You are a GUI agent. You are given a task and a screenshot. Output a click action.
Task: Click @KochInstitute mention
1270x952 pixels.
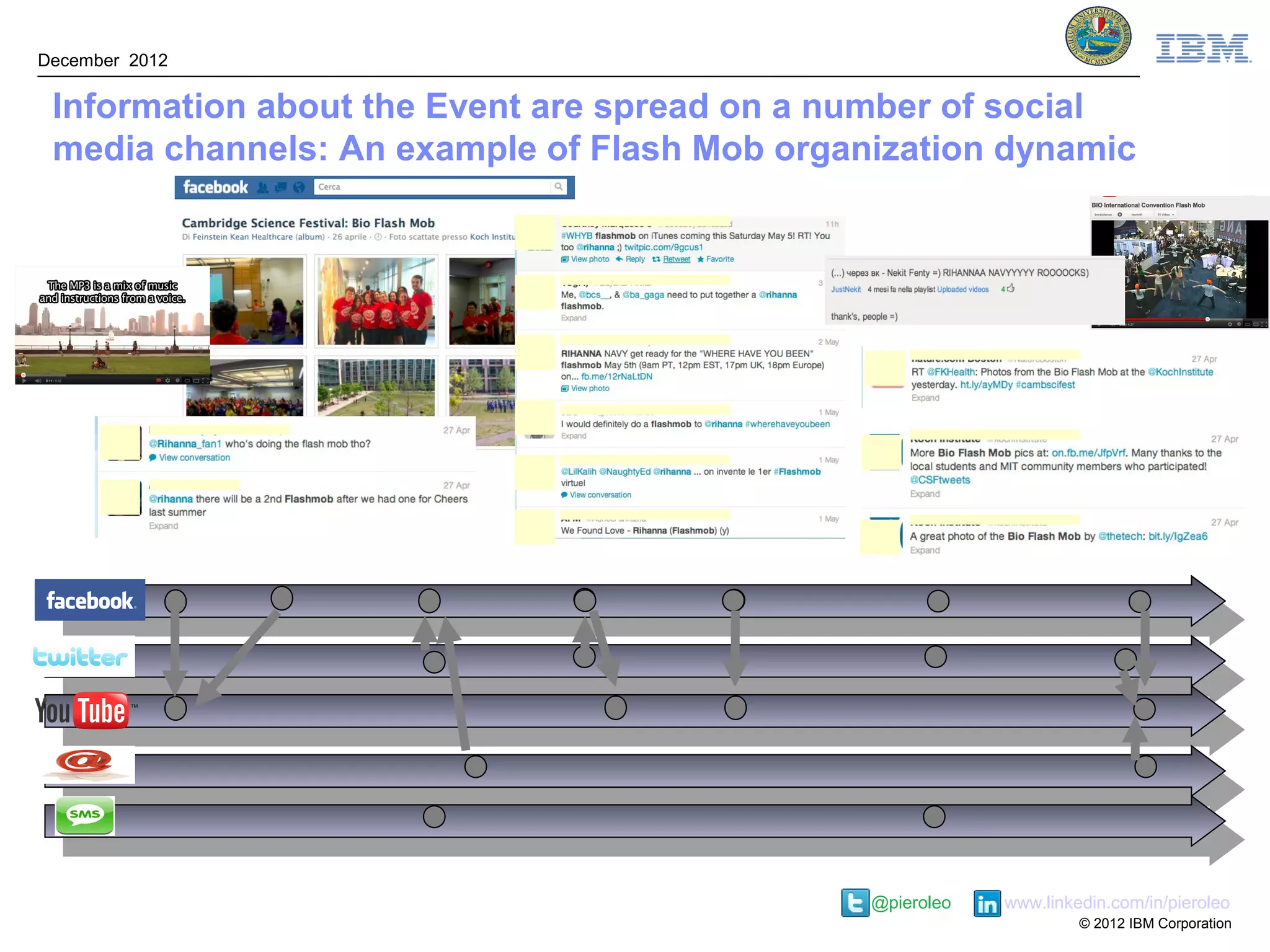point(1181,372)
